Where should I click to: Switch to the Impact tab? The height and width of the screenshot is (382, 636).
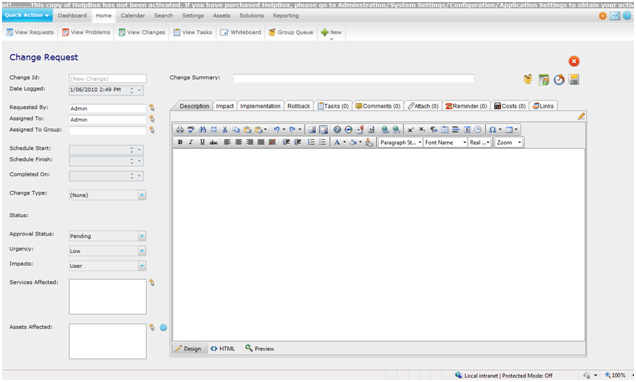[225, 106]
